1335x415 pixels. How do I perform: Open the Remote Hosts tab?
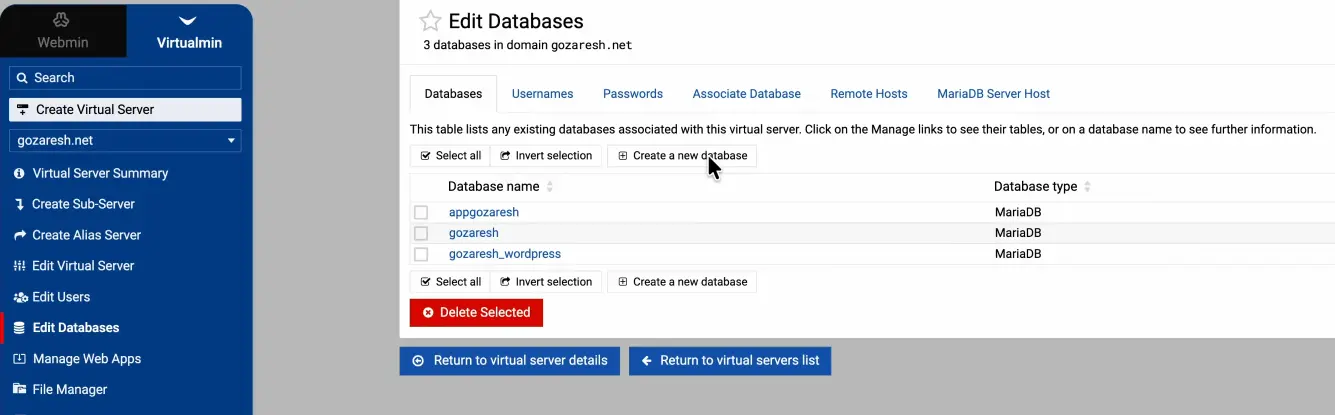tap(868, 94)
